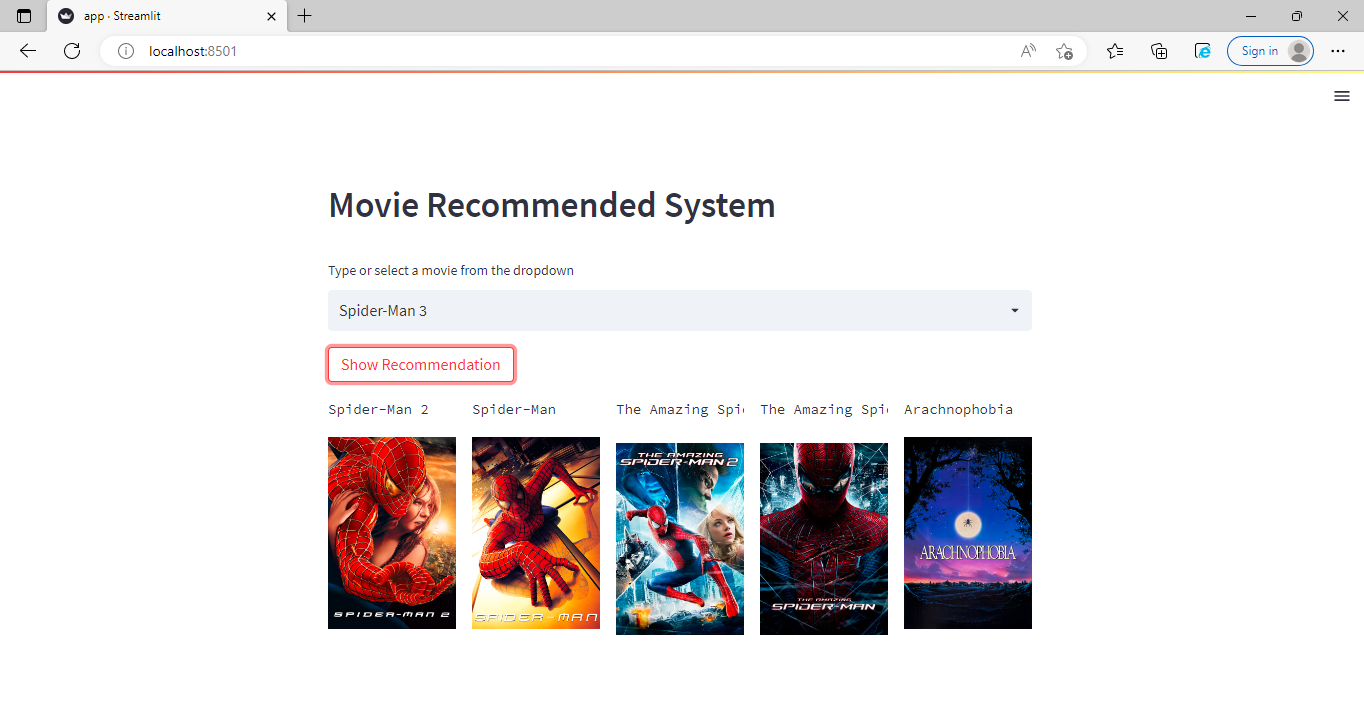Click the Arachnophobia poster
The width and height of the screenshot is (1364, 726).
tap(967, 532)
